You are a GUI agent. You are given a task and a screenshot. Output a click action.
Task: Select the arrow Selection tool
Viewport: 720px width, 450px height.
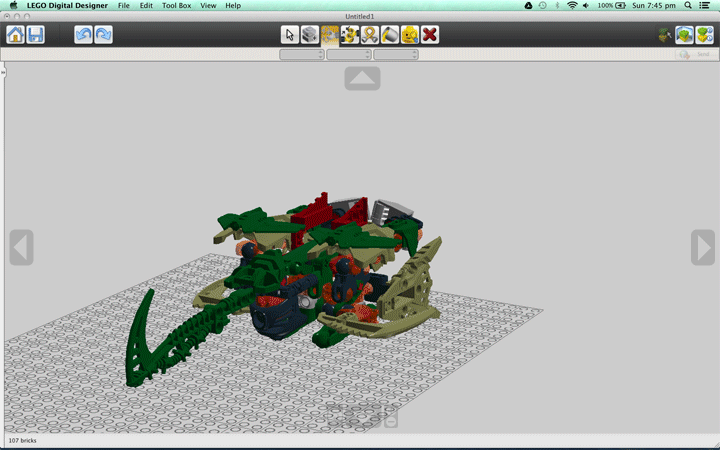pyautogui.click(x=290, y=34)
